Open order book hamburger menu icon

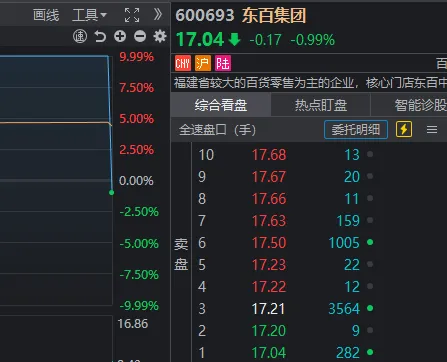(432, 129)
